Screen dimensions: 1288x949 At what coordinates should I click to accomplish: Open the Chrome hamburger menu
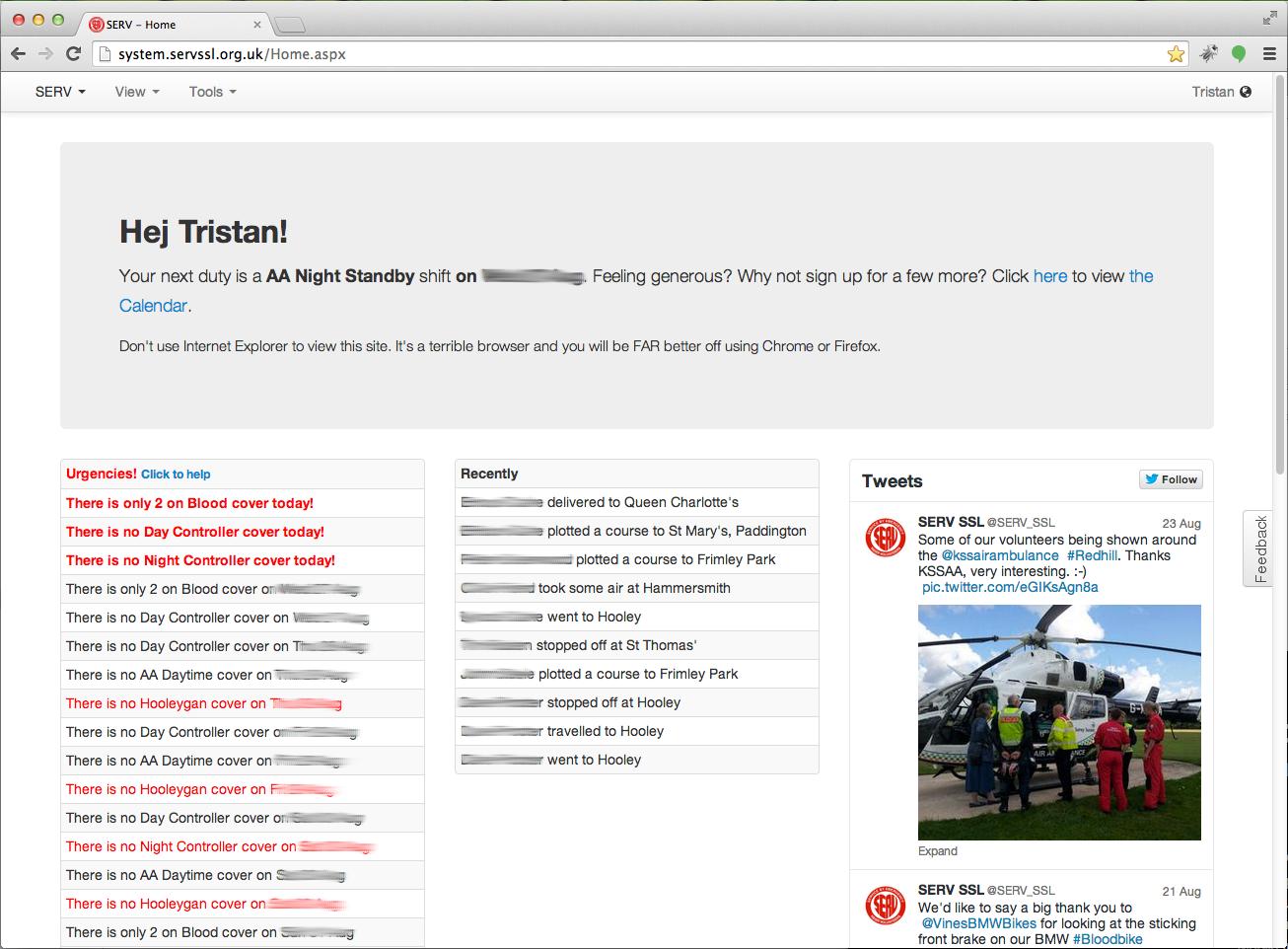(x=1269, y=54)
